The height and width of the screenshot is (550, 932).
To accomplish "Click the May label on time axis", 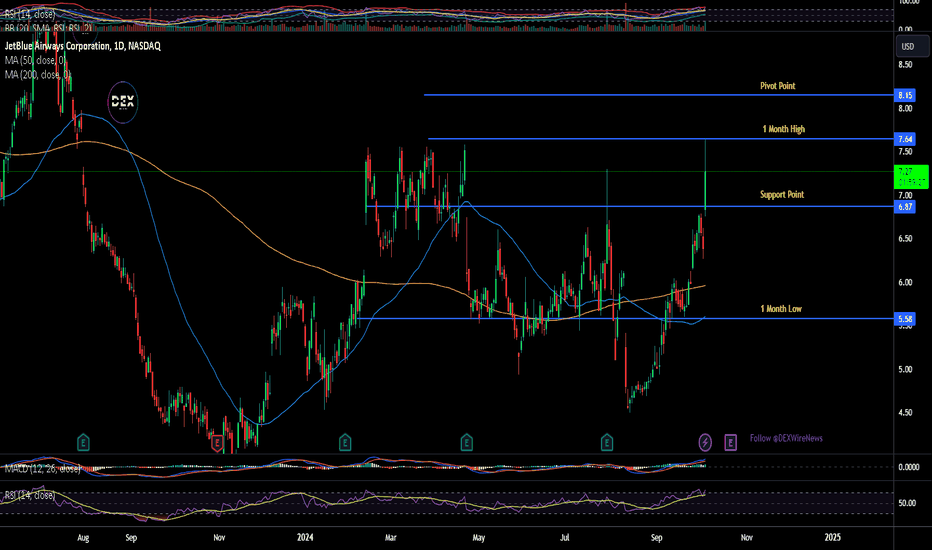I will coord(478,538).
